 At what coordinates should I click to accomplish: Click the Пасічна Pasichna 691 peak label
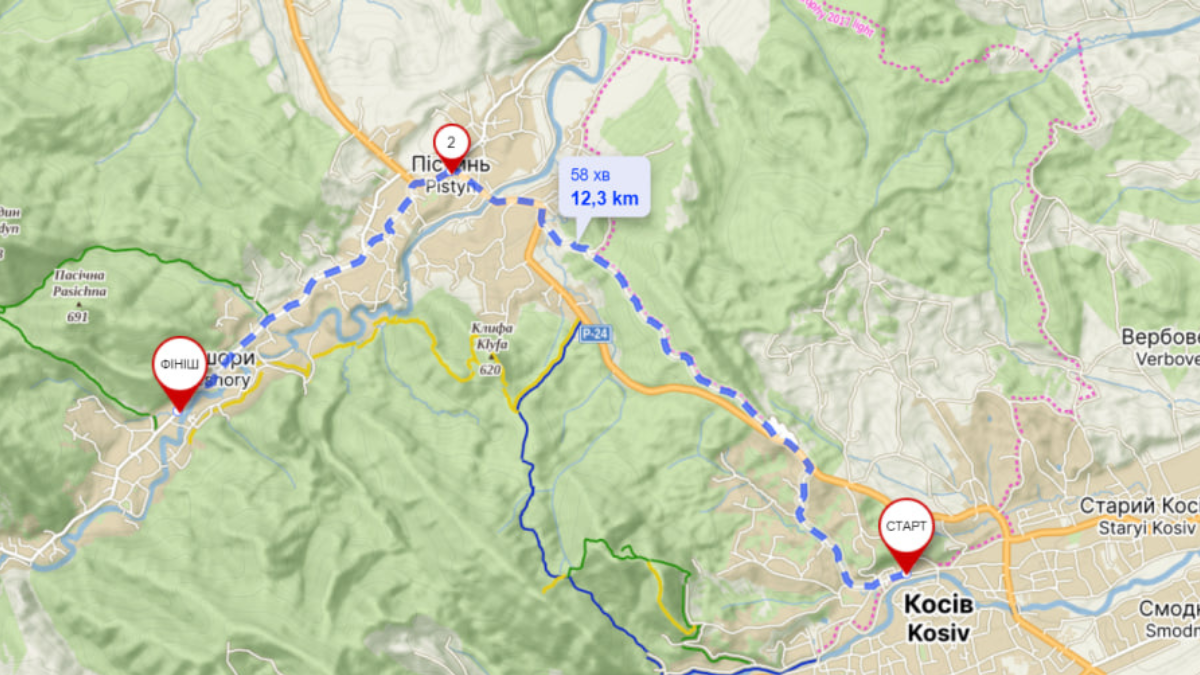tap(78, 296)
